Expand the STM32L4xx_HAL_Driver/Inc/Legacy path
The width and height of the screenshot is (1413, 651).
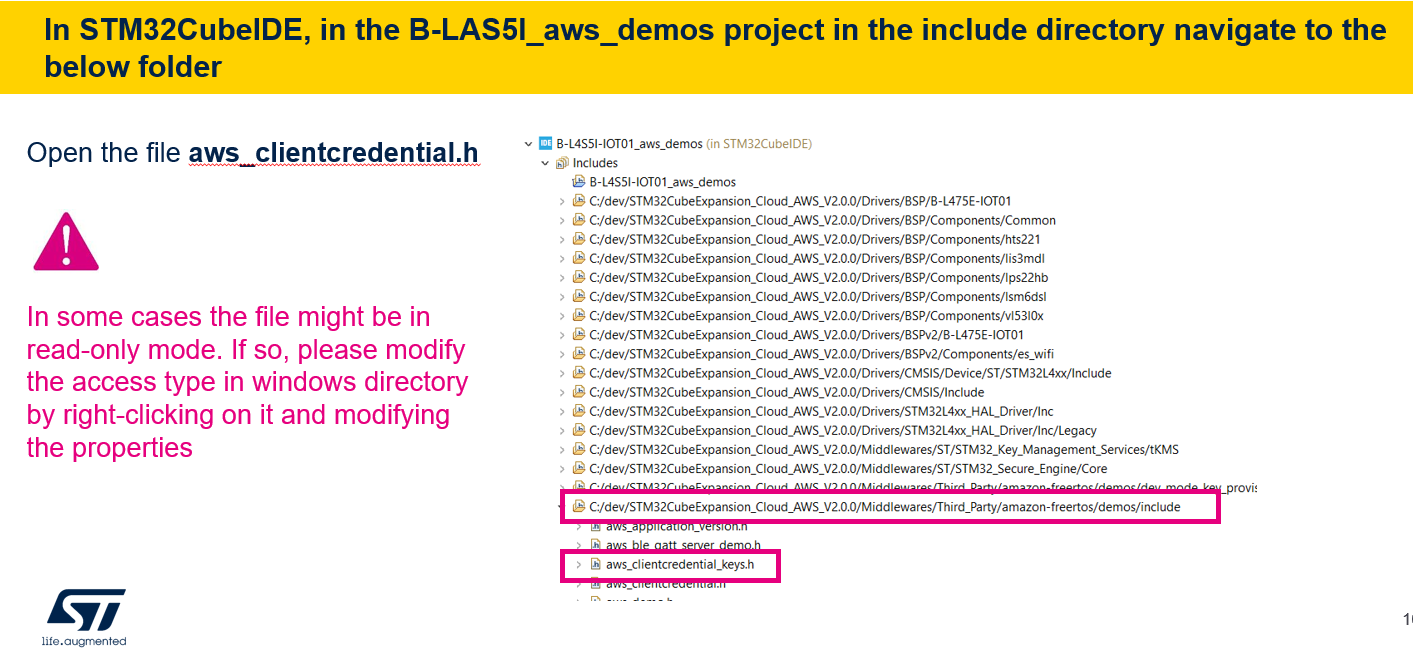tap(561, 430)
